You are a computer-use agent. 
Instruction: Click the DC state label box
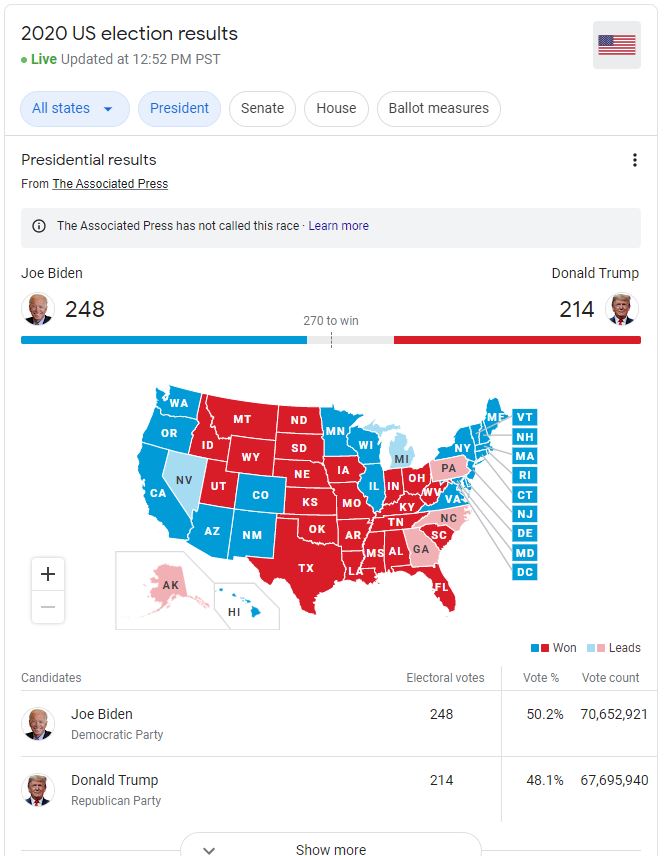(524, 572)
